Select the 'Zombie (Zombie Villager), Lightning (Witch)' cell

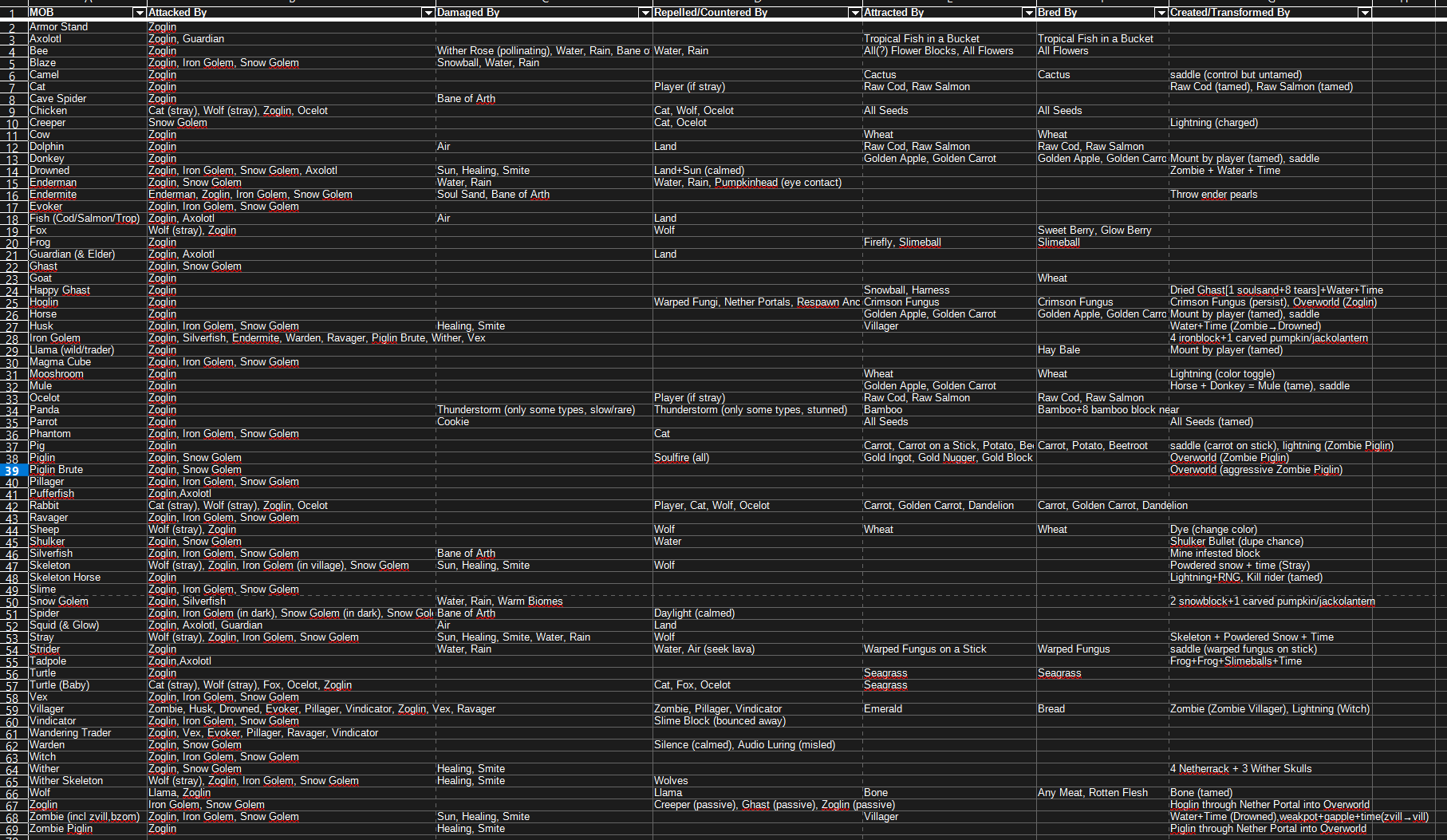(1270, 709)
